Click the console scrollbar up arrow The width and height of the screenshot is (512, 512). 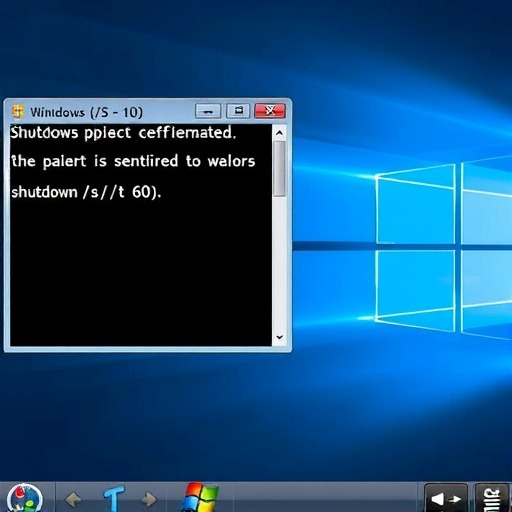[279, 133]
